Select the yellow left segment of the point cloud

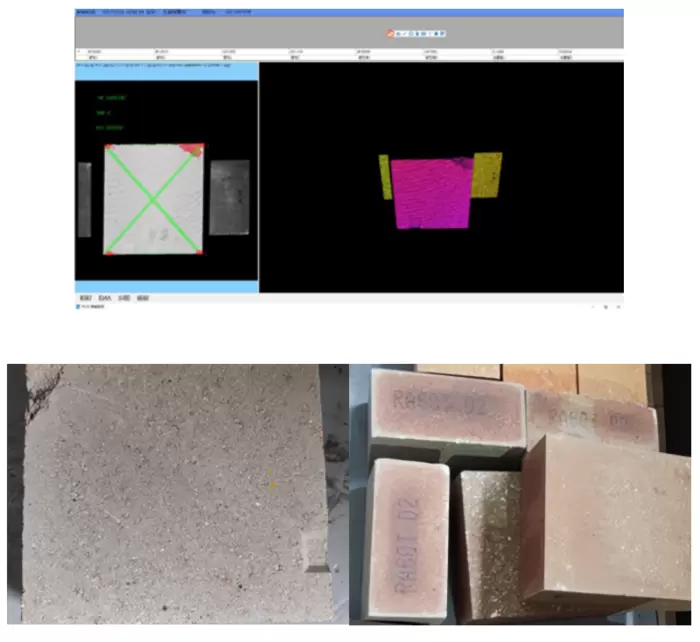click(384, 177)
